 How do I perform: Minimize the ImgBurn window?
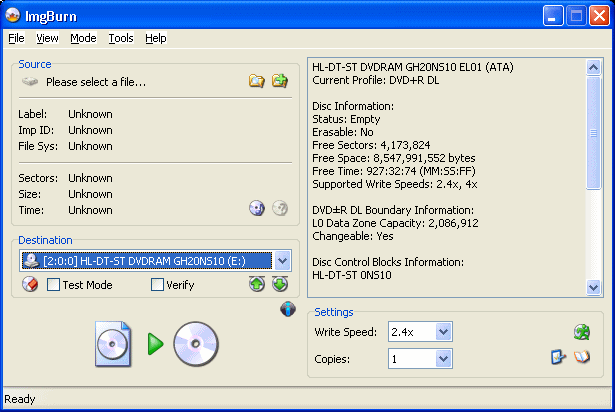coord(553,16)
